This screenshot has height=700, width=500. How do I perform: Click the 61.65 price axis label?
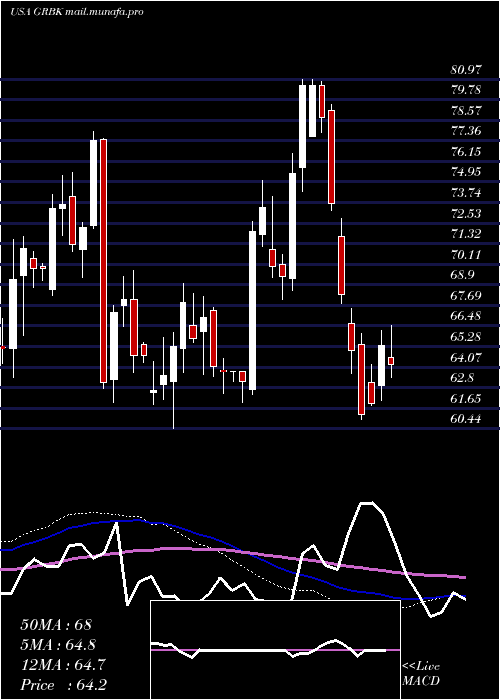point(466,398)
